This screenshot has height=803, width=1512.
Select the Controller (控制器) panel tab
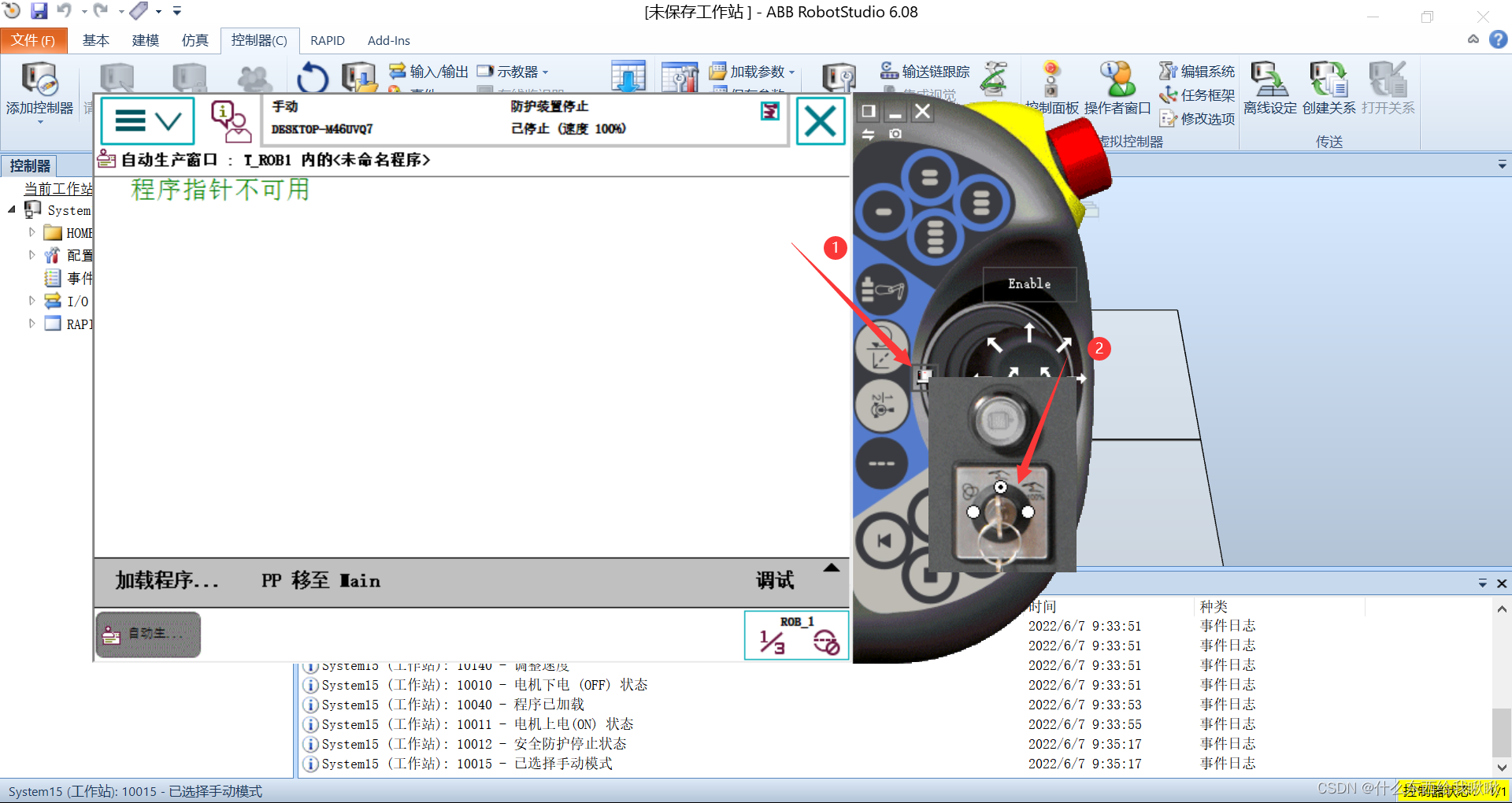[30, 166]
